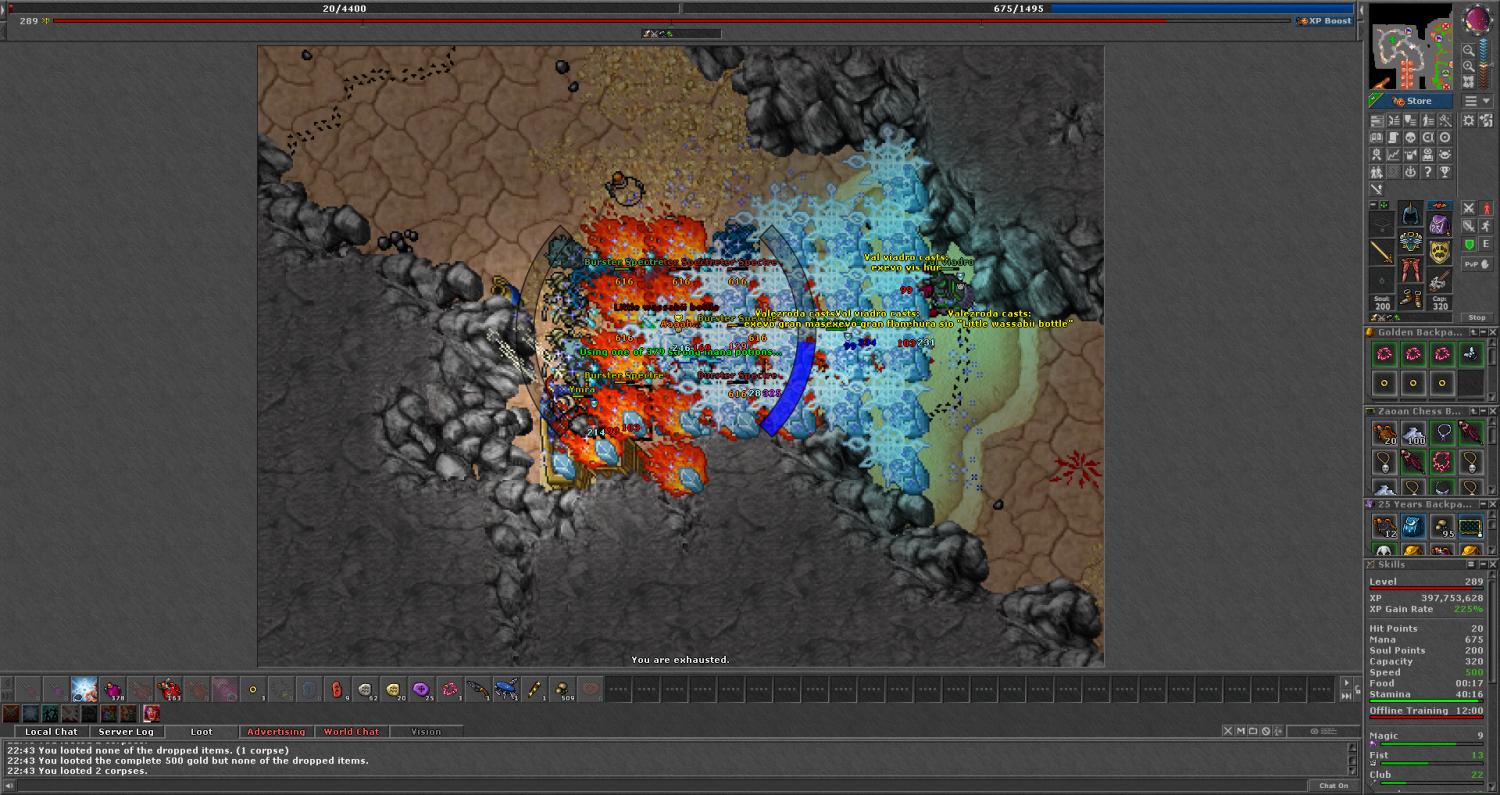Click the blue backpack in 25 Years Backpack

[x=1413, y=526]
